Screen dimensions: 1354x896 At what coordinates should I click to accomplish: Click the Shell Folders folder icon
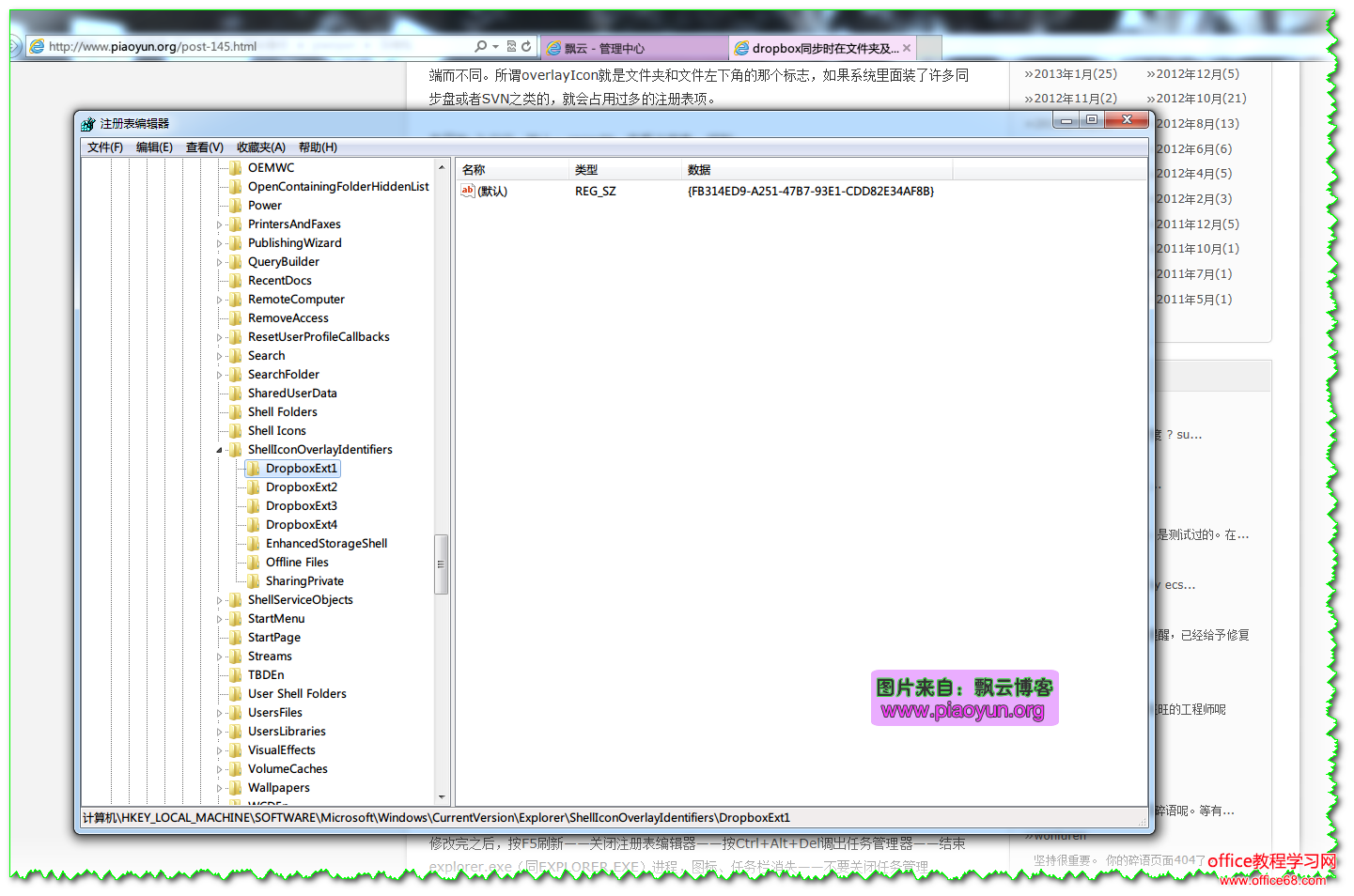(x=236, y=412)
